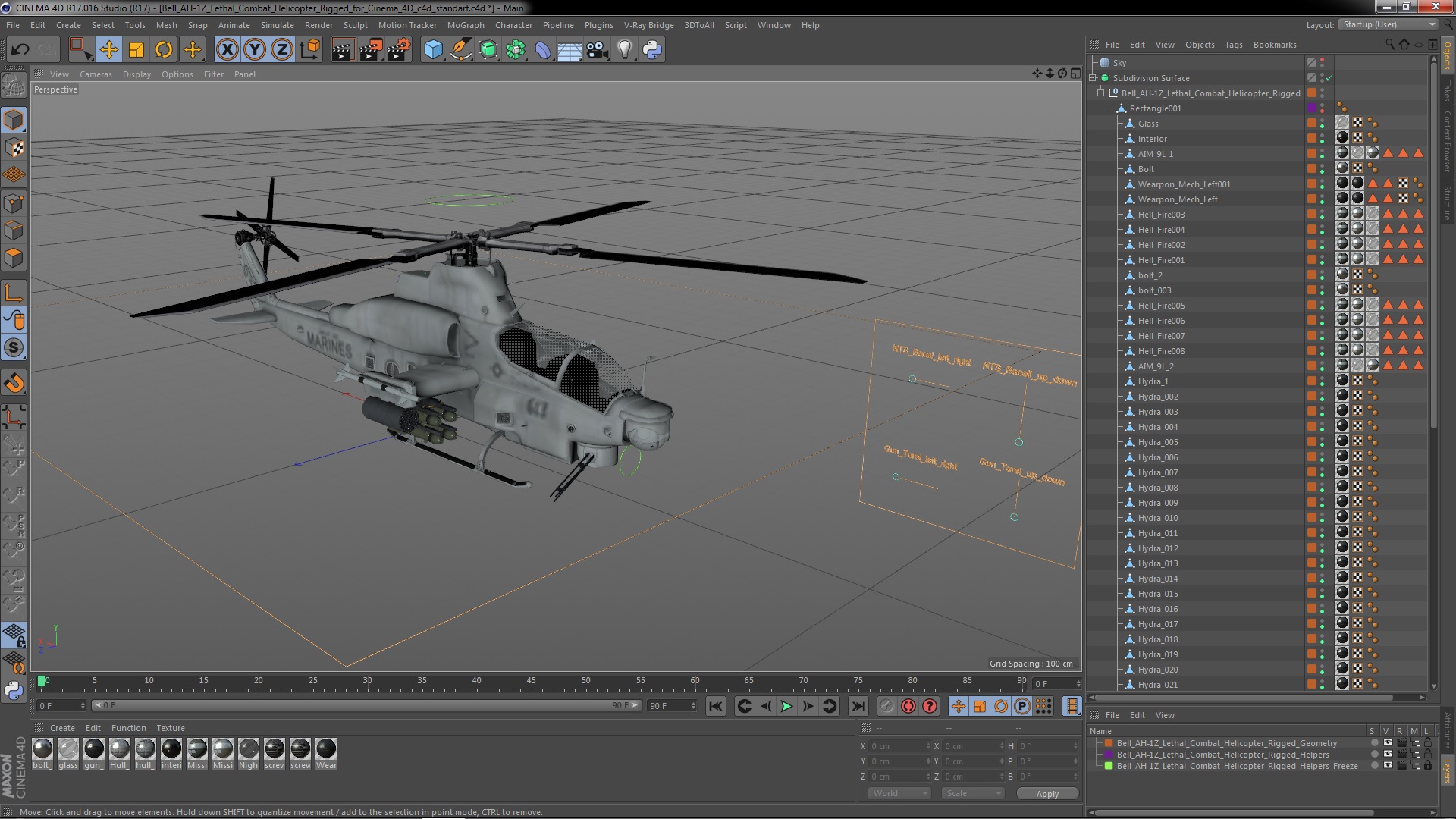
Task: Toggle visibility of the Rigged_Helpers layer
Action: click(1388, 755)
